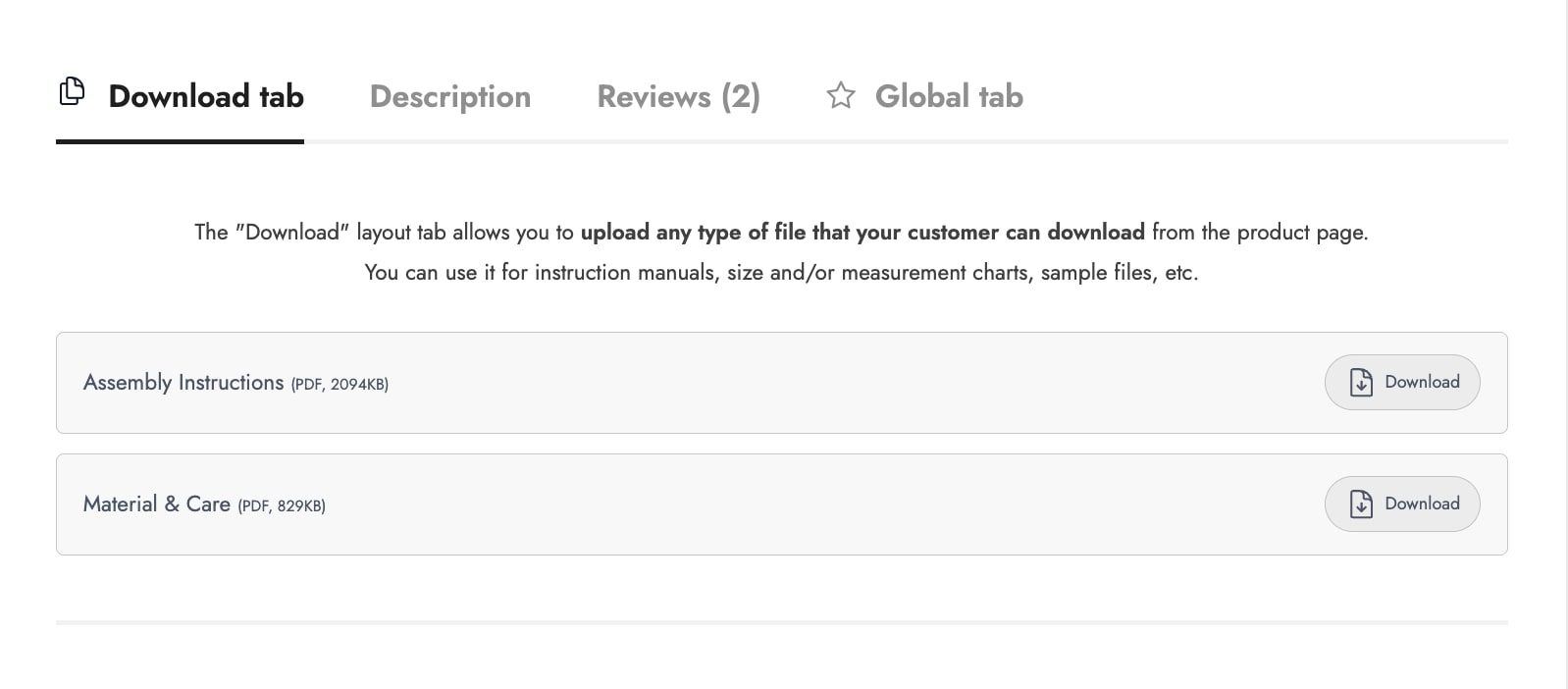This screenshot has height=689, width=1568.
Task: Click "from the product page" text
Action: 1259,233
